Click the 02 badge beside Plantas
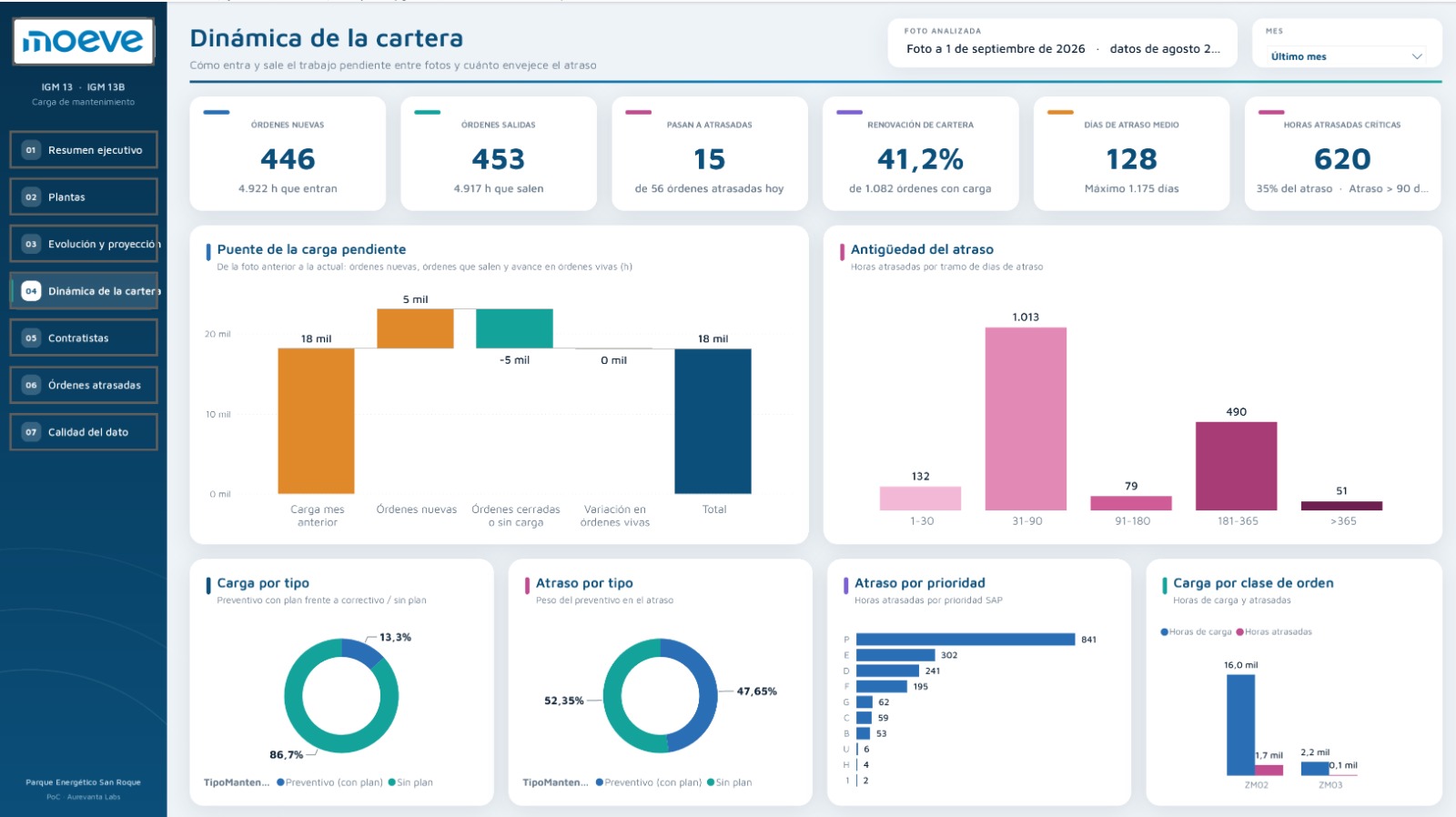 pyautogui.click(x=31, y=197)
